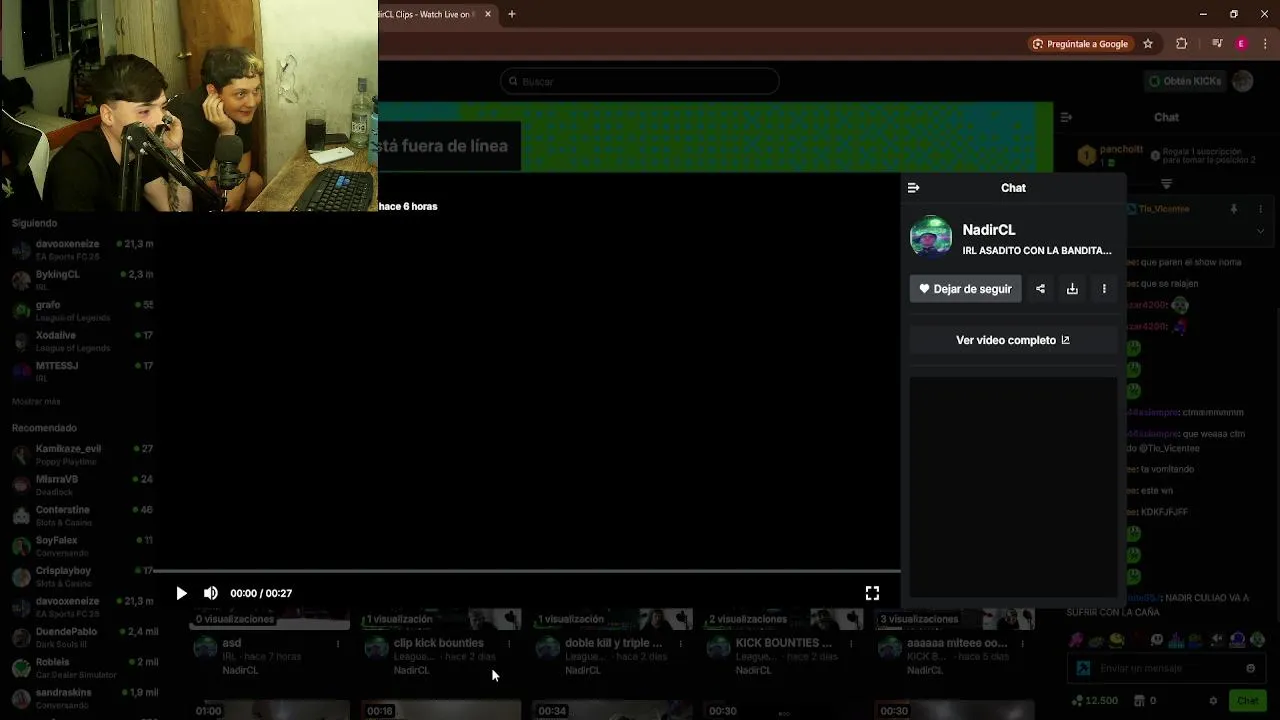Open Chrome three-dot menu
The width and height of the screenshot is (1280, 720).
click(1266, 44)
